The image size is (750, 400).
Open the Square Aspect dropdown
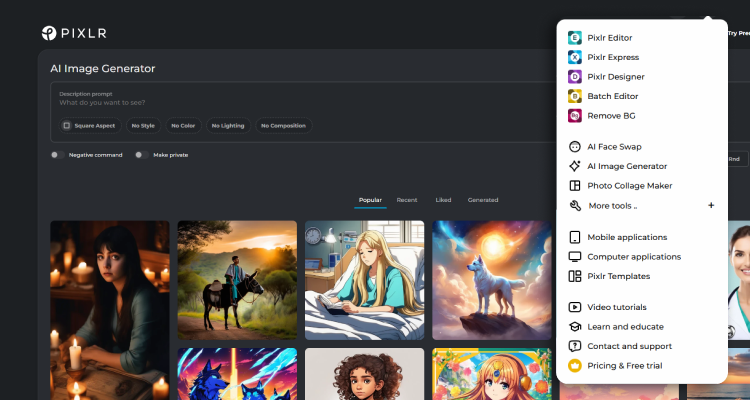pos(90,126)
